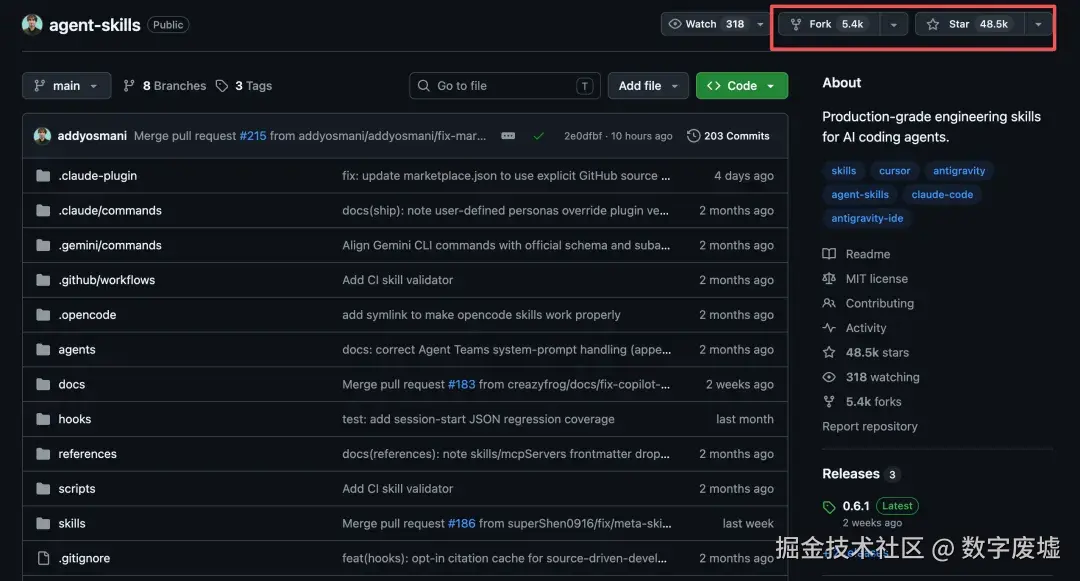Open the main branch selector
1080x581 pixels.
pyautogui.click(x=66, y=86)
